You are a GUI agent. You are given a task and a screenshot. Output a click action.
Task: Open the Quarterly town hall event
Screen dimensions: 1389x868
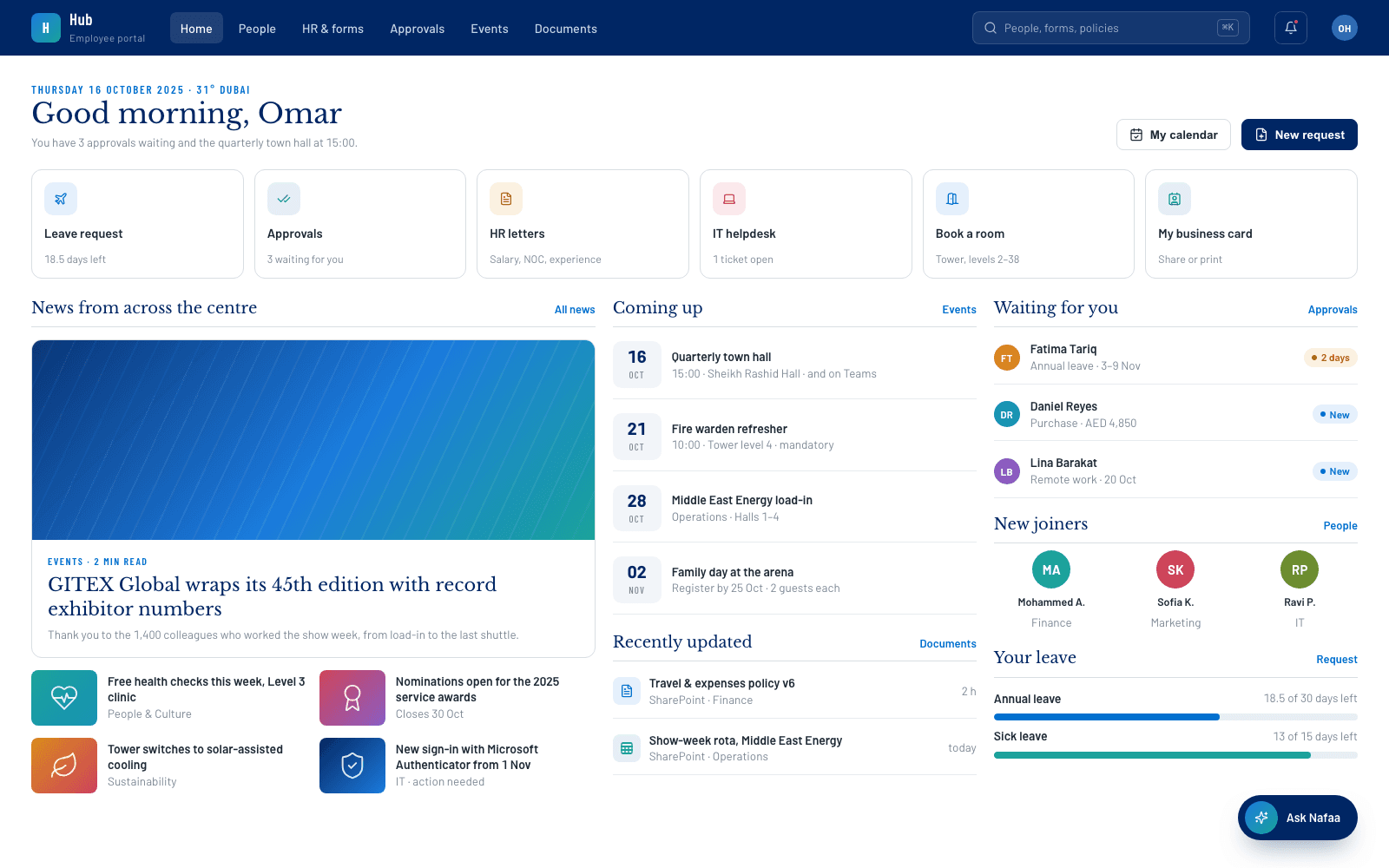point(794,365)
